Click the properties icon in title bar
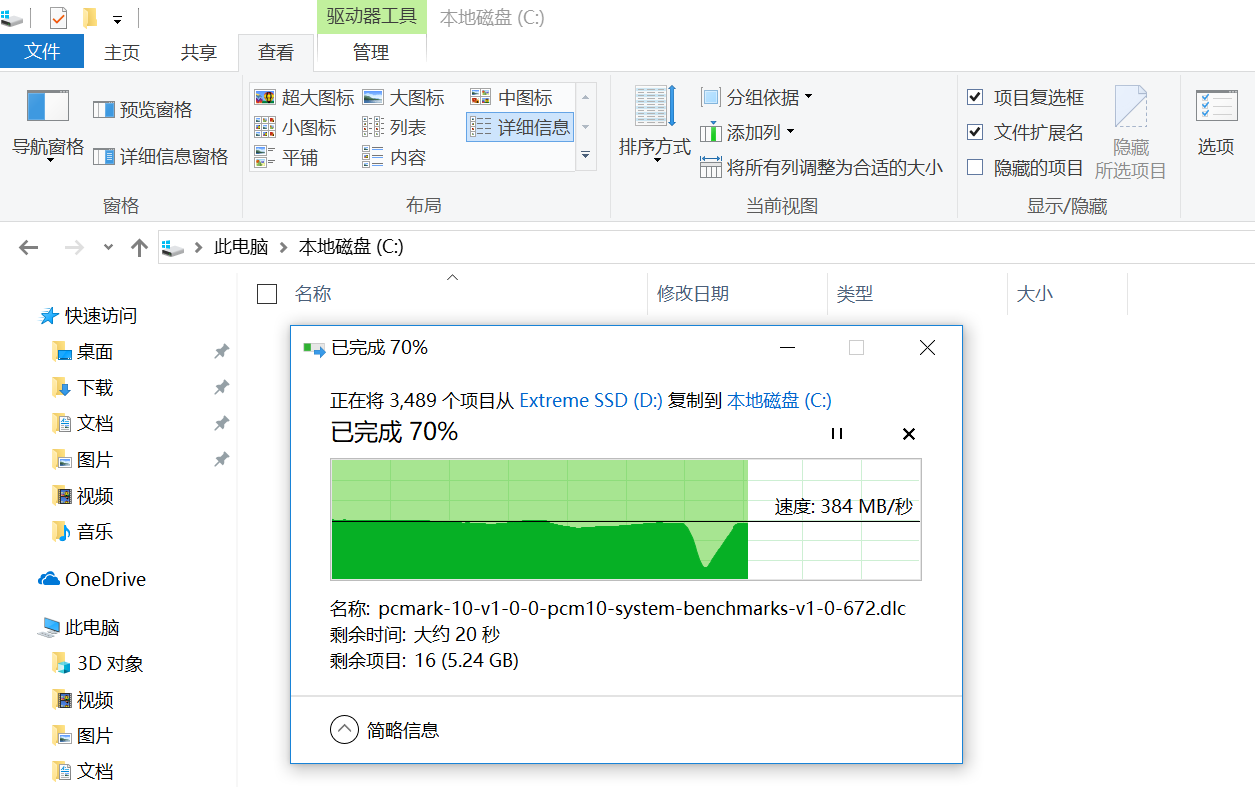The height and width of the screenshot is (787, 1255). point(59,17)
